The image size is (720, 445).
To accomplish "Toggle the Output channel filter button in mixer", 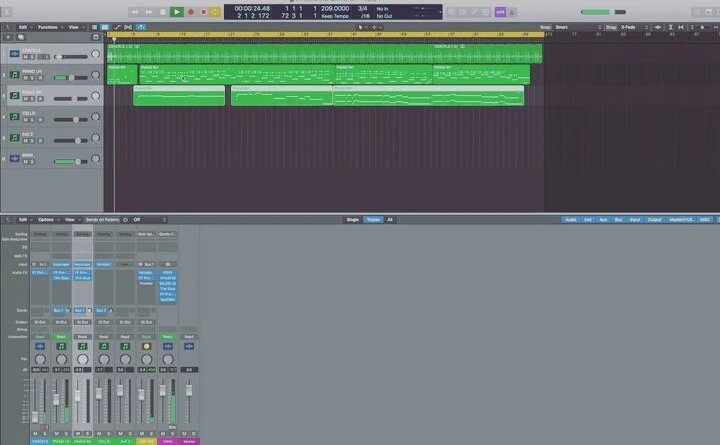I will click(x=655, y=220).
